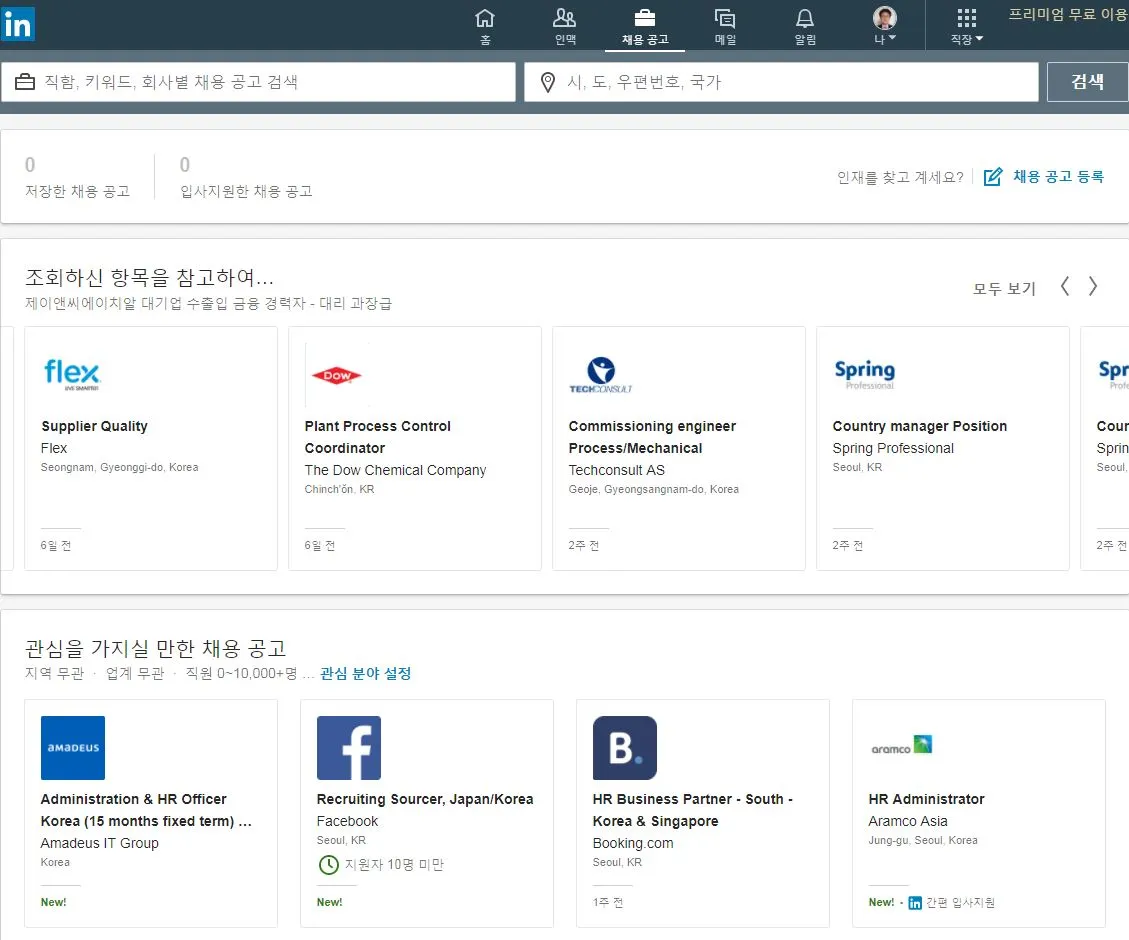This screenshot has height=940, width=1129.
Task: Open Administration & HR Officer Korea job
Action: pyautogui.click(x=146, y=810)
